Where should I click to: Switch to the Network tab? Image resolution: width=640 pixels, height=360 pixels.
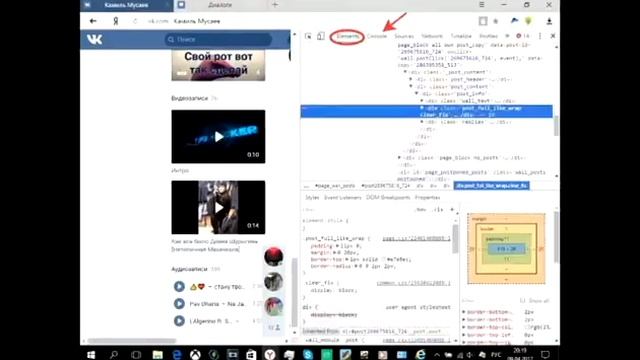point(432,36)
